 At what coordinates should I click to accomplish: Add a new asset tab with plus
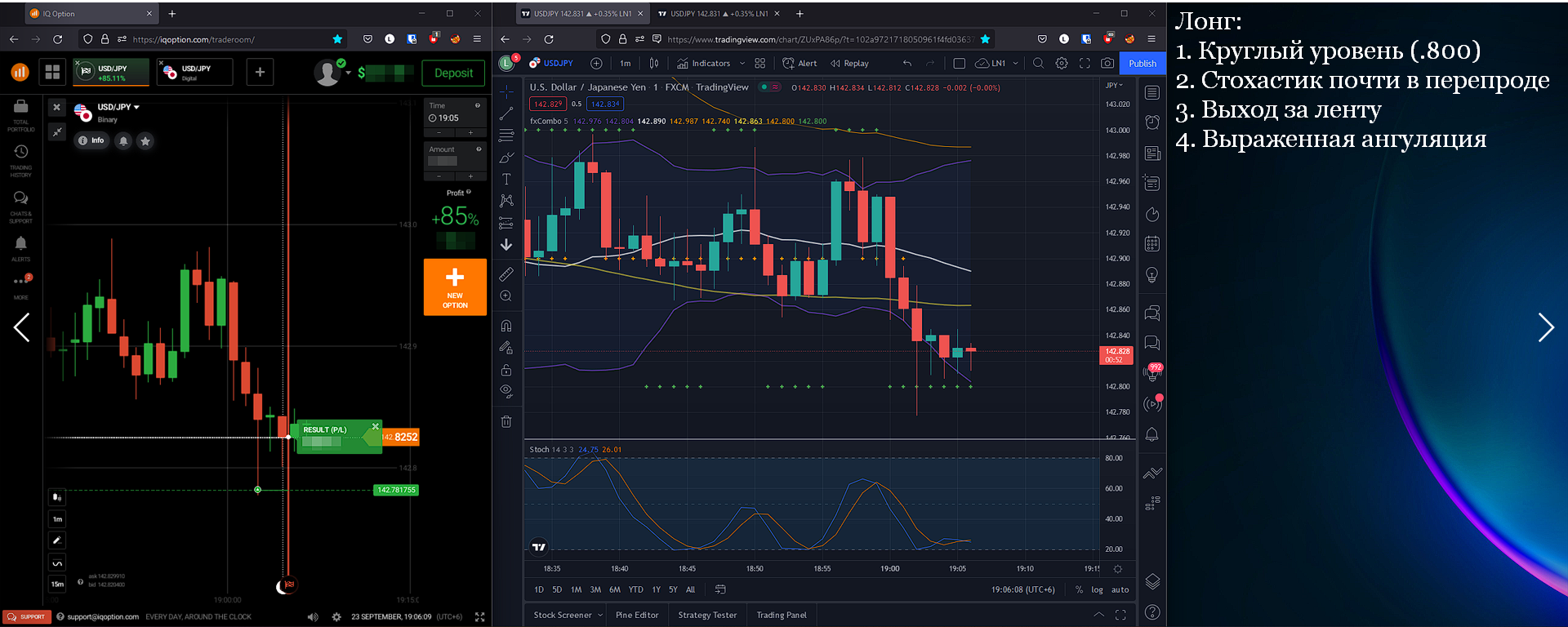260,72
